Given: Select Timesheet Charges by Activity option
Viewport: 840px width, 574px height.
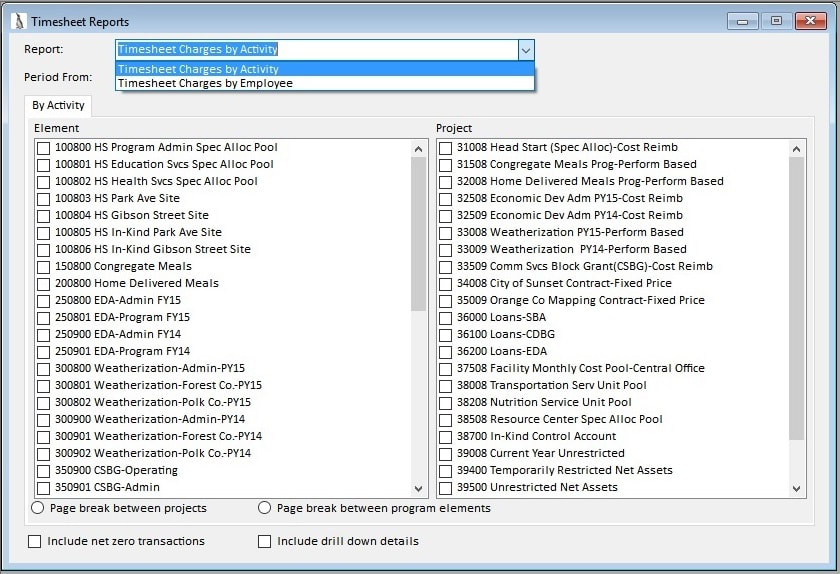Looking at the screenshot, I should [325, 69].
